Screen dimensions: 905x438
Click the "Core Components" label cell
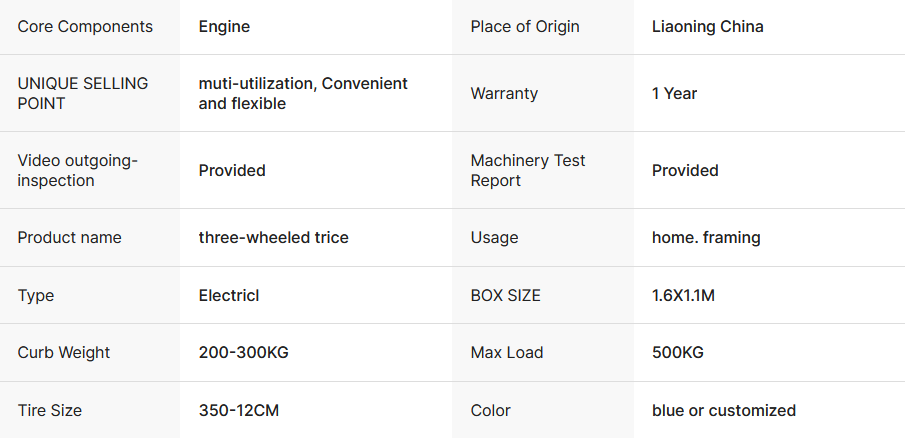(x=85, y=27)
